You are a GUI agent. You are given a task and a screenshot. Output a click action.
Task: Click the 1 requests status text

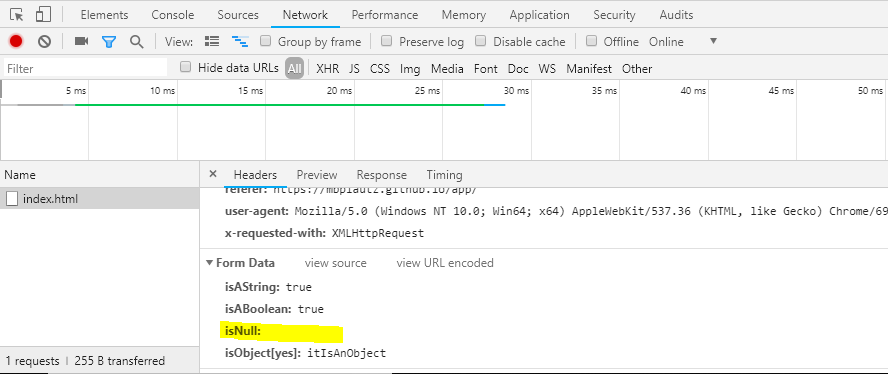32,361
